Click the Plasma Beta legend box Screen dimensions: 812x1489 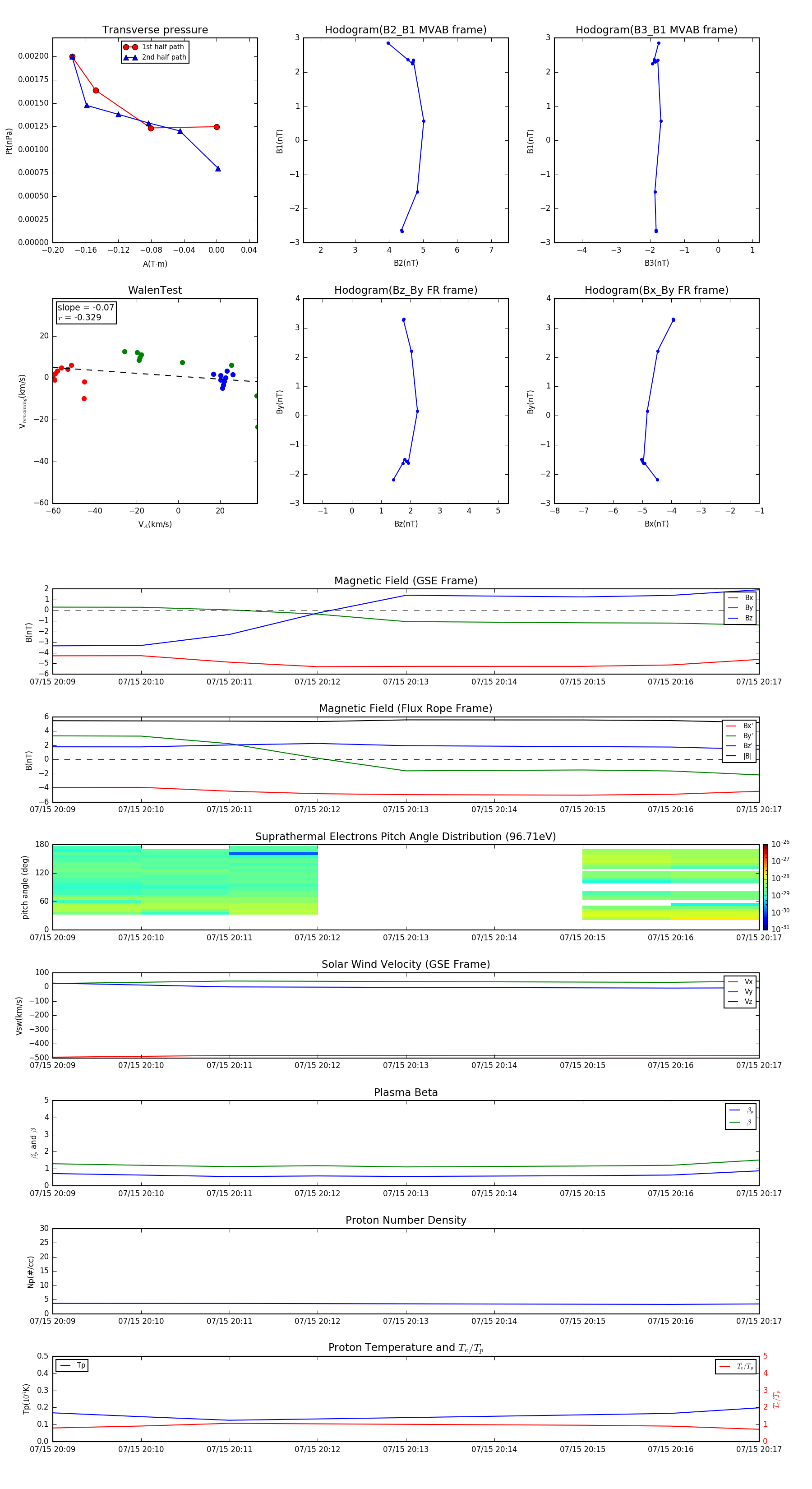pos(741,1116)
